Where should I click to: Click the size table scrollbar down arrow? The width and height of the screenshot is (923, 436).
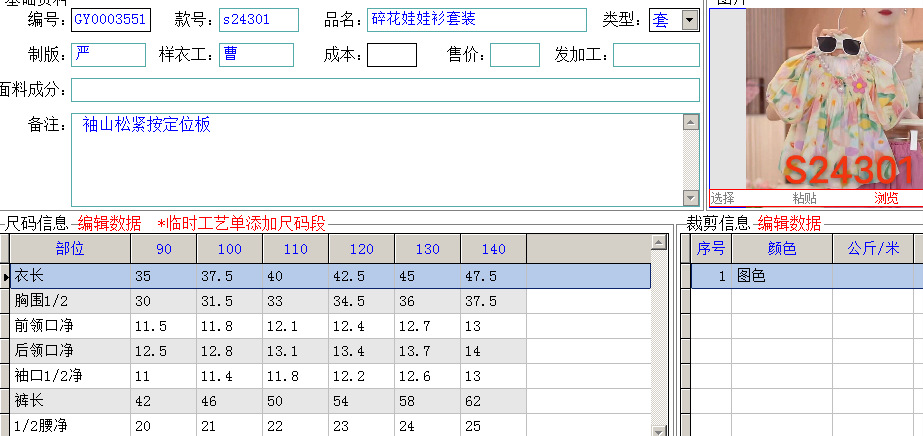tap(660, 430)
